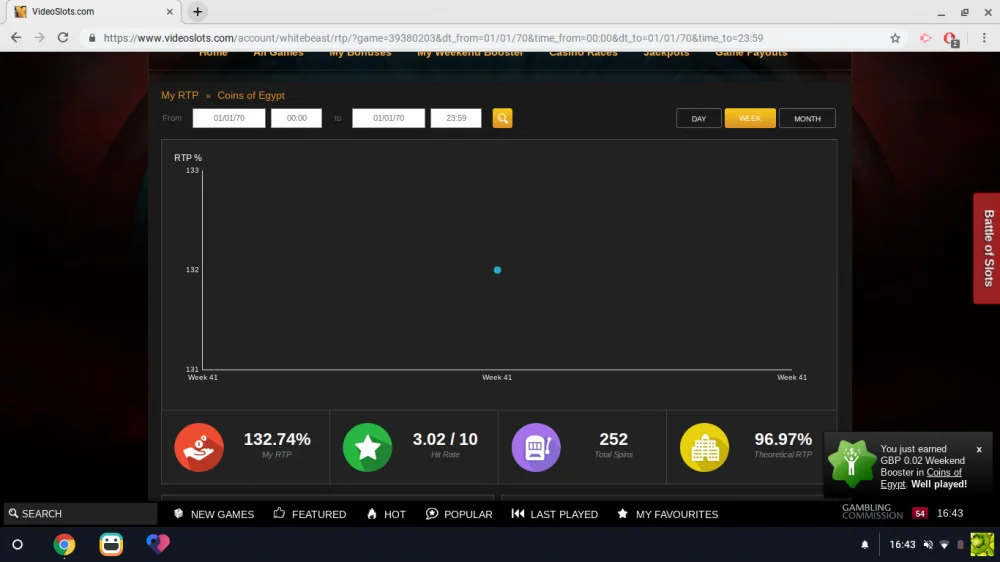
Task: Click the From time field 00:00
Action: (x=297, y=118)
